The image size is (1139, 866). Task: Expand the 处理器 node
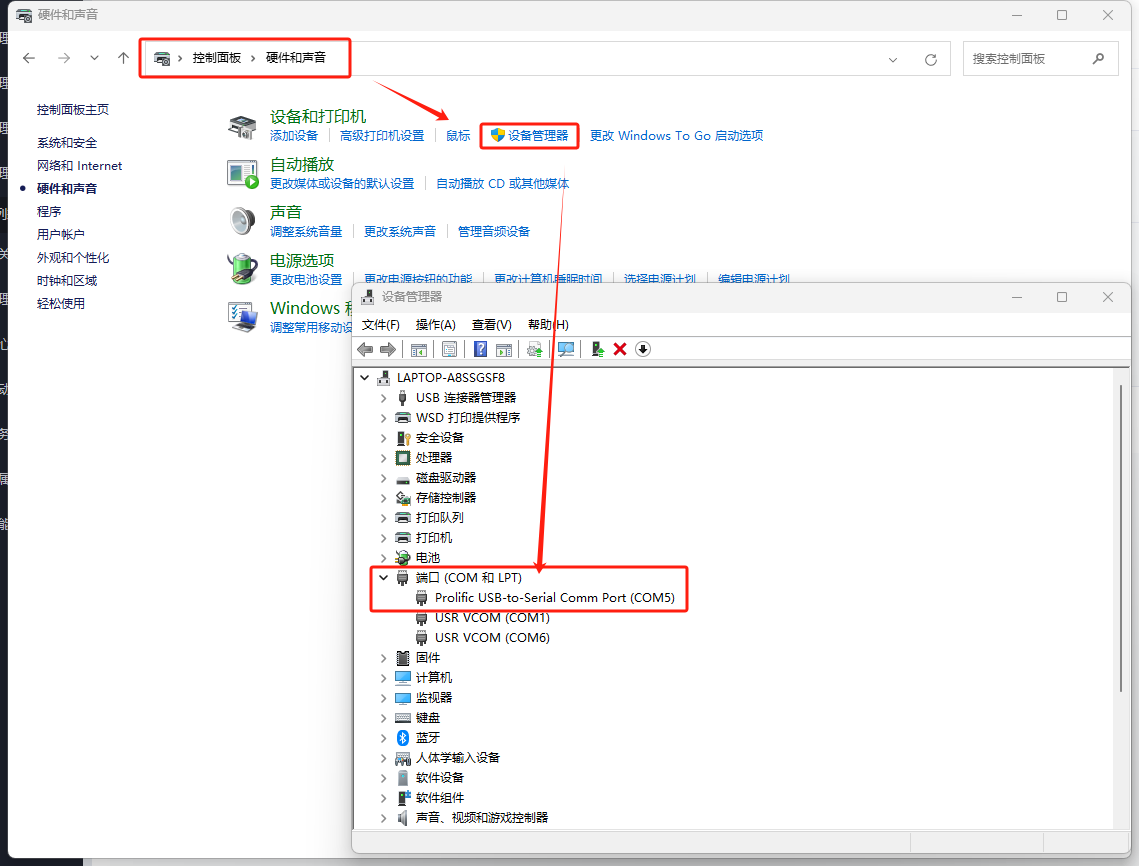point(384,458)
